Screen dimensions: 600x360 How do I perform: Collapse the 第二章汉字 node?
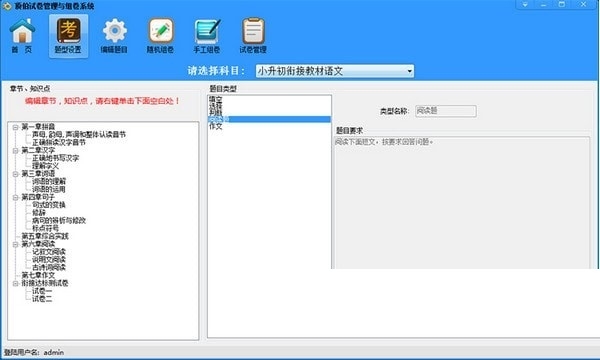click(15, 150)
